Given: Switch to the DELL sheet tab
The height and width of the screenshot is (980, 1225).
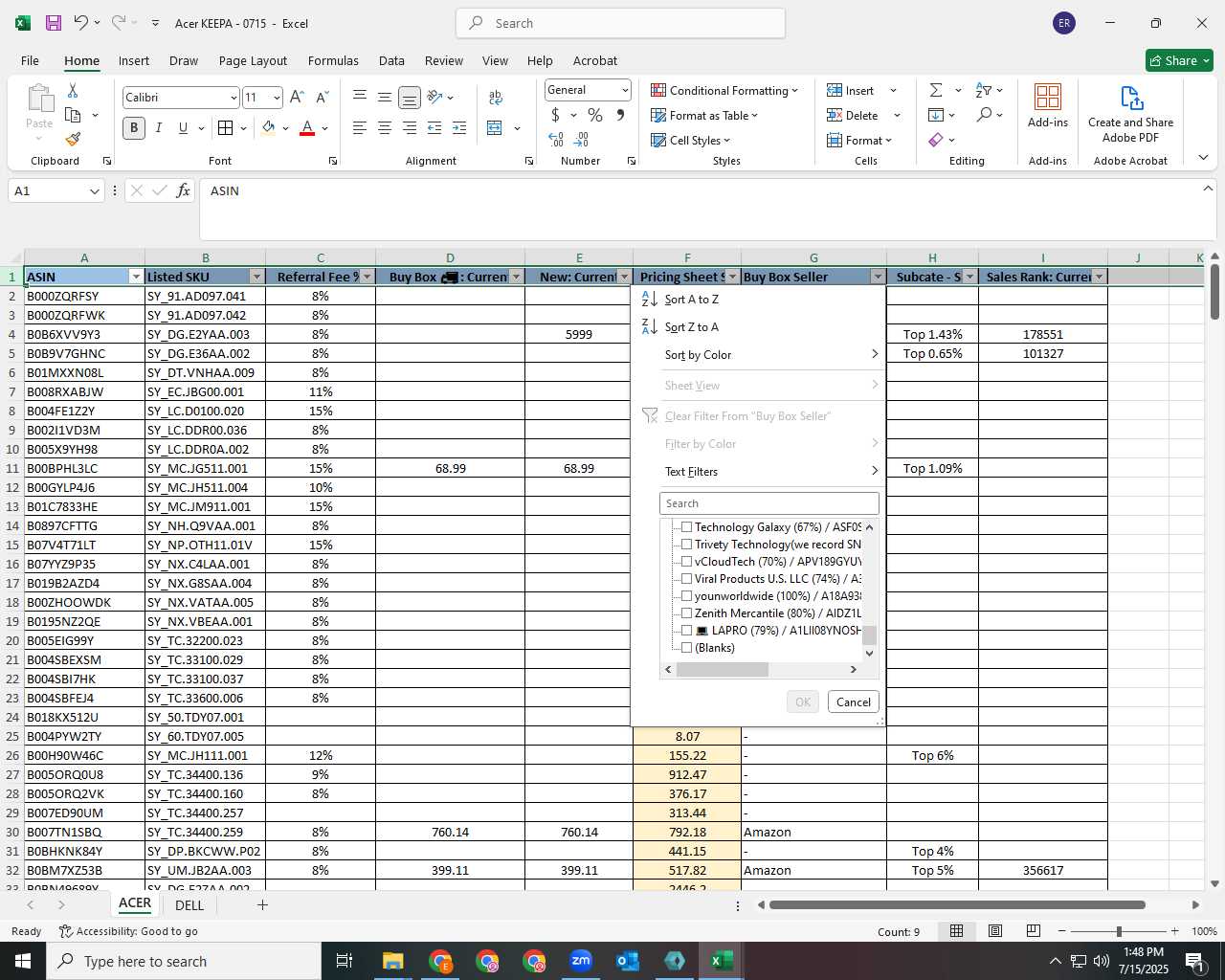Looking at the screenshot, I should tap(189, 904).
